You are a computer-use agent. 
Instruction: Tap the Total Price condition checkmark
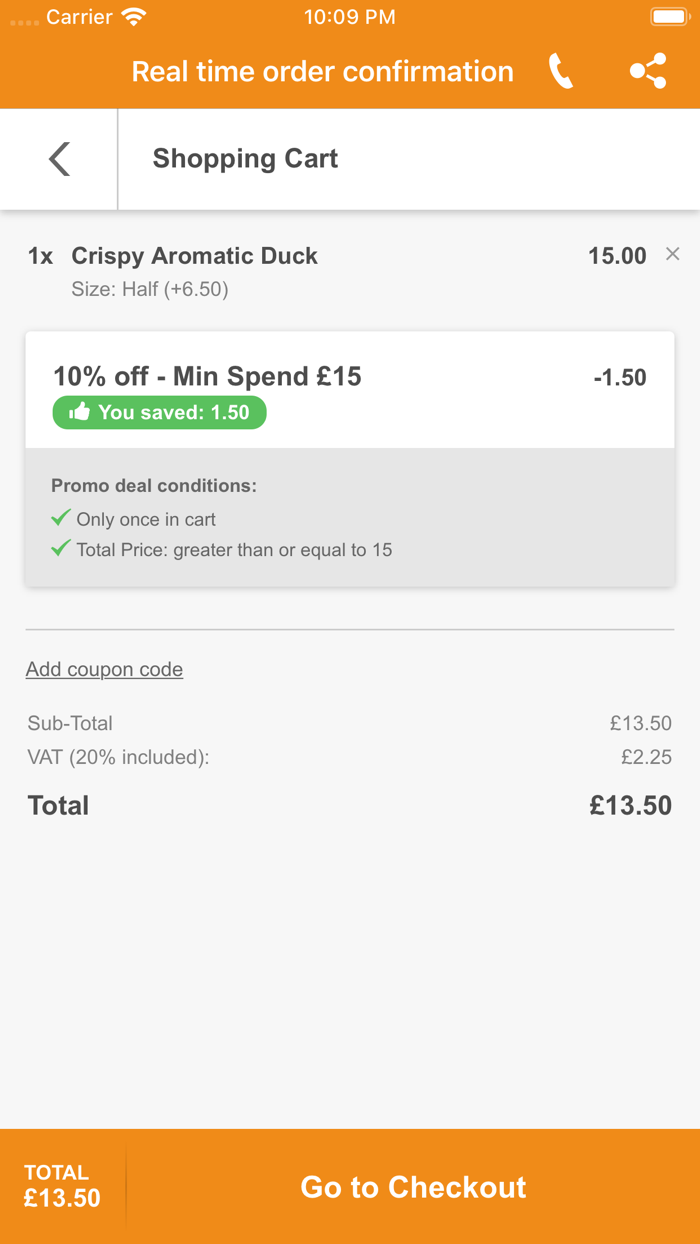tap(61, 548)
